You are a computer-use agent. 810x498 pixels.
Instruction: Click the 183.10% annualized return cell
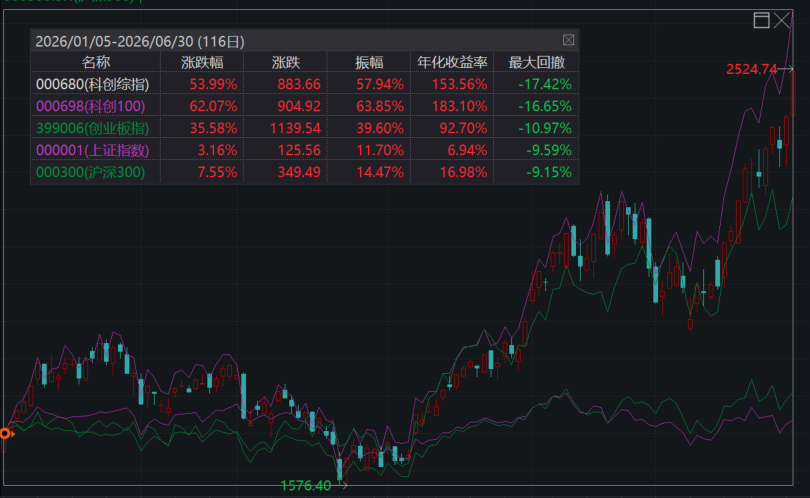click(x=459, y=106)
